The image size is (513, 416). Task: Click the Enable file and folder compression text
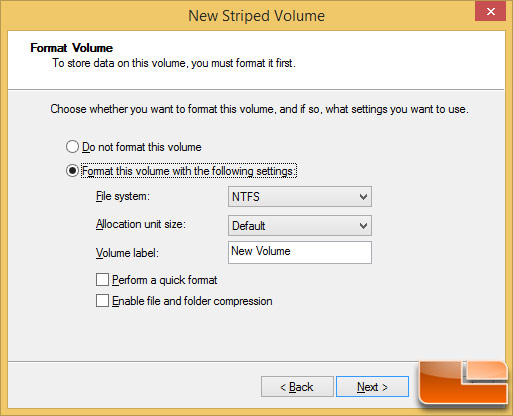192,301
